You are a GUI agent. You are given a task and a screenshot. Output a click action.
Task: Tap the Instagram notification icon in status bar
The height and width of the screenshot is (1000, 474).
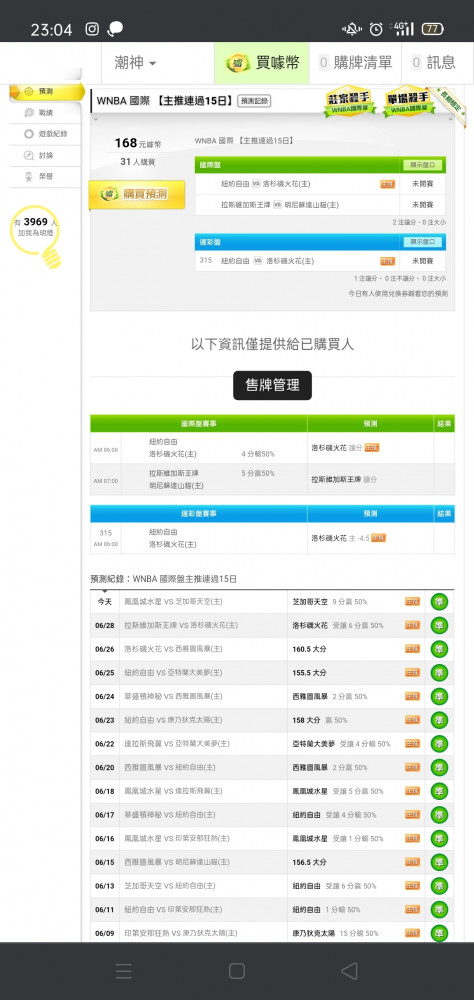93,29
